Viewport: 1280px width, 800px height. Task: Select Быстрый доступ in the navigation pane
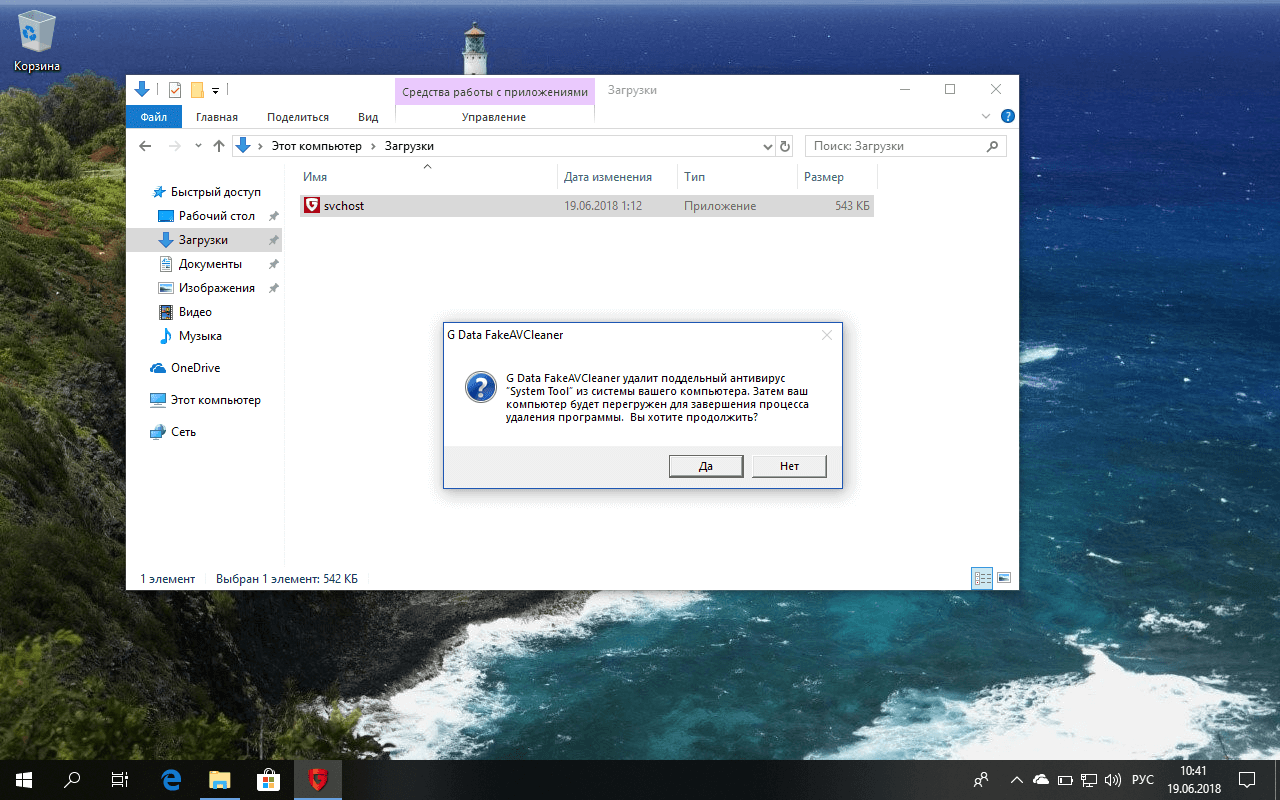pyautogui.click(x=215, y=192)
